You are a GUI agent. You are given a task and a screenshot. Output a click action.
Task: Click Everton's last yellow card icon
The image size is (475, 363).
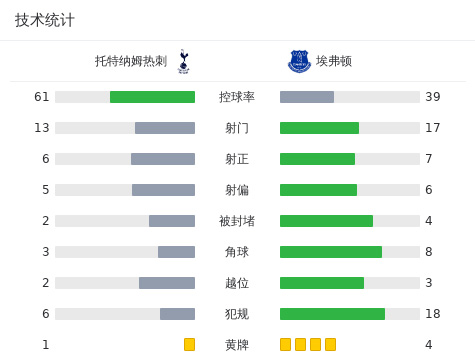[330, 345]
